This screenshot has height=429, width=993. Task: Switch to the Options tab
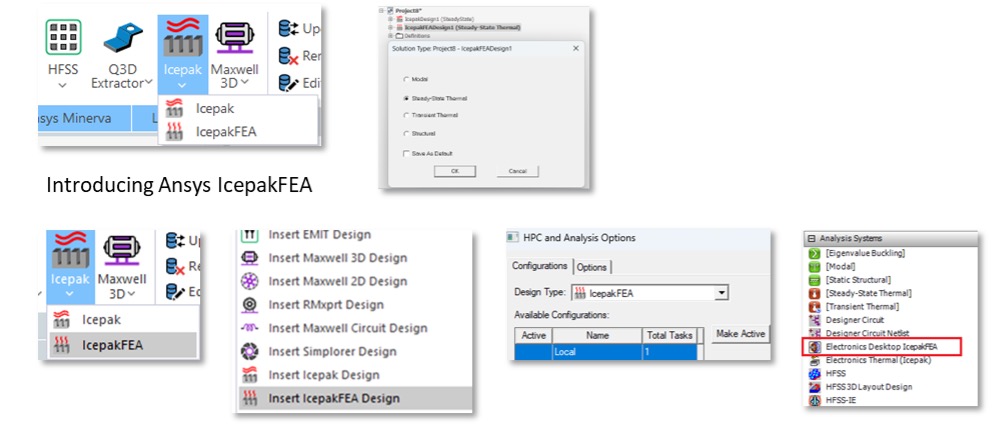tap(592, 267)
